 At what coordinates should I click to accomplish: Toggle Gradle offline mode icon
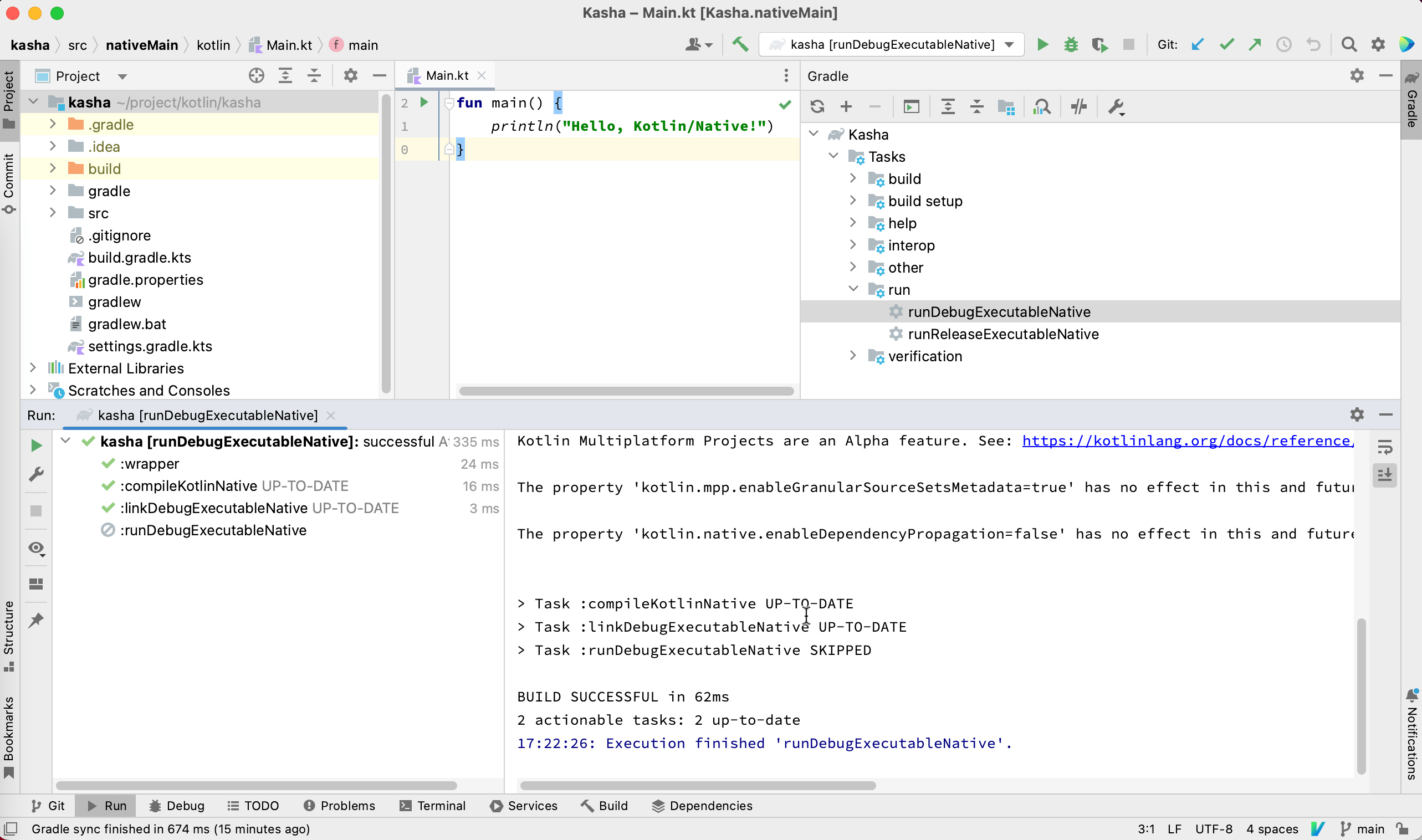(1078, 106)
